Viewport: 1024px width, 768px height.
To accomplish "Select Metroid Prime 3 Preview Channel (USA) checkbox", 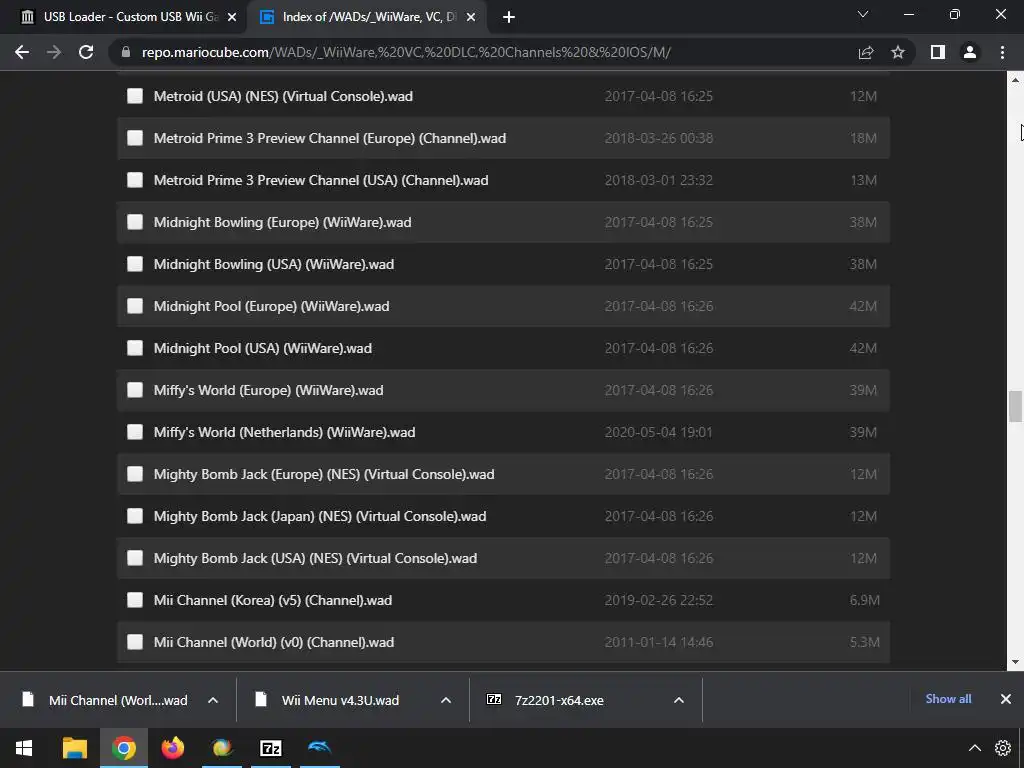I will (135, 180).
